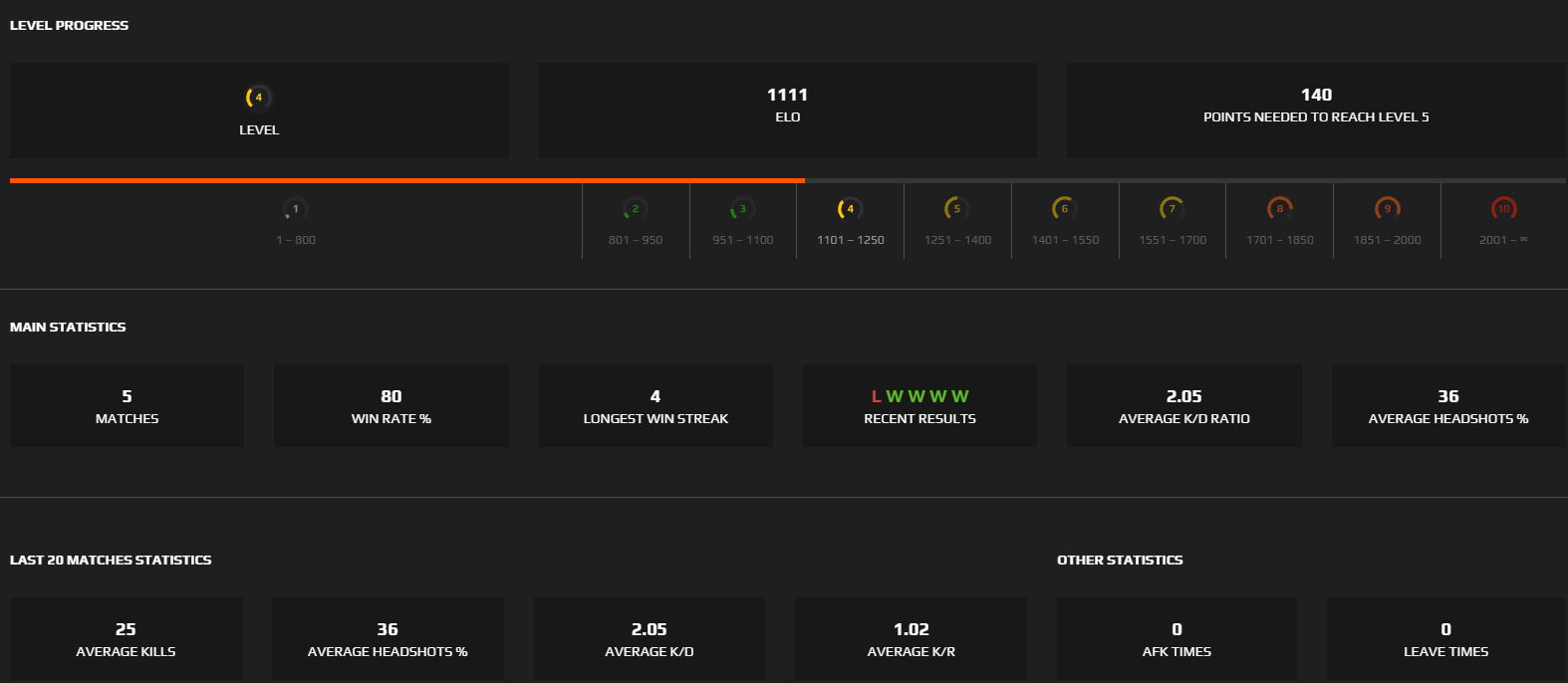
Task: Select the level 5 skill icon
Action: tap(957, 209)
